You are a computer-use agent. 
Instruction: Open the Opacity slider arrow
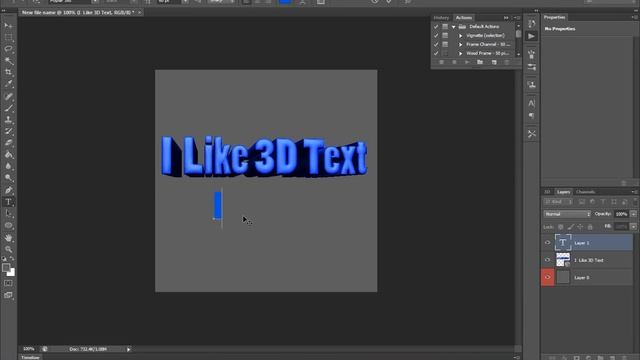coord(633,214)
